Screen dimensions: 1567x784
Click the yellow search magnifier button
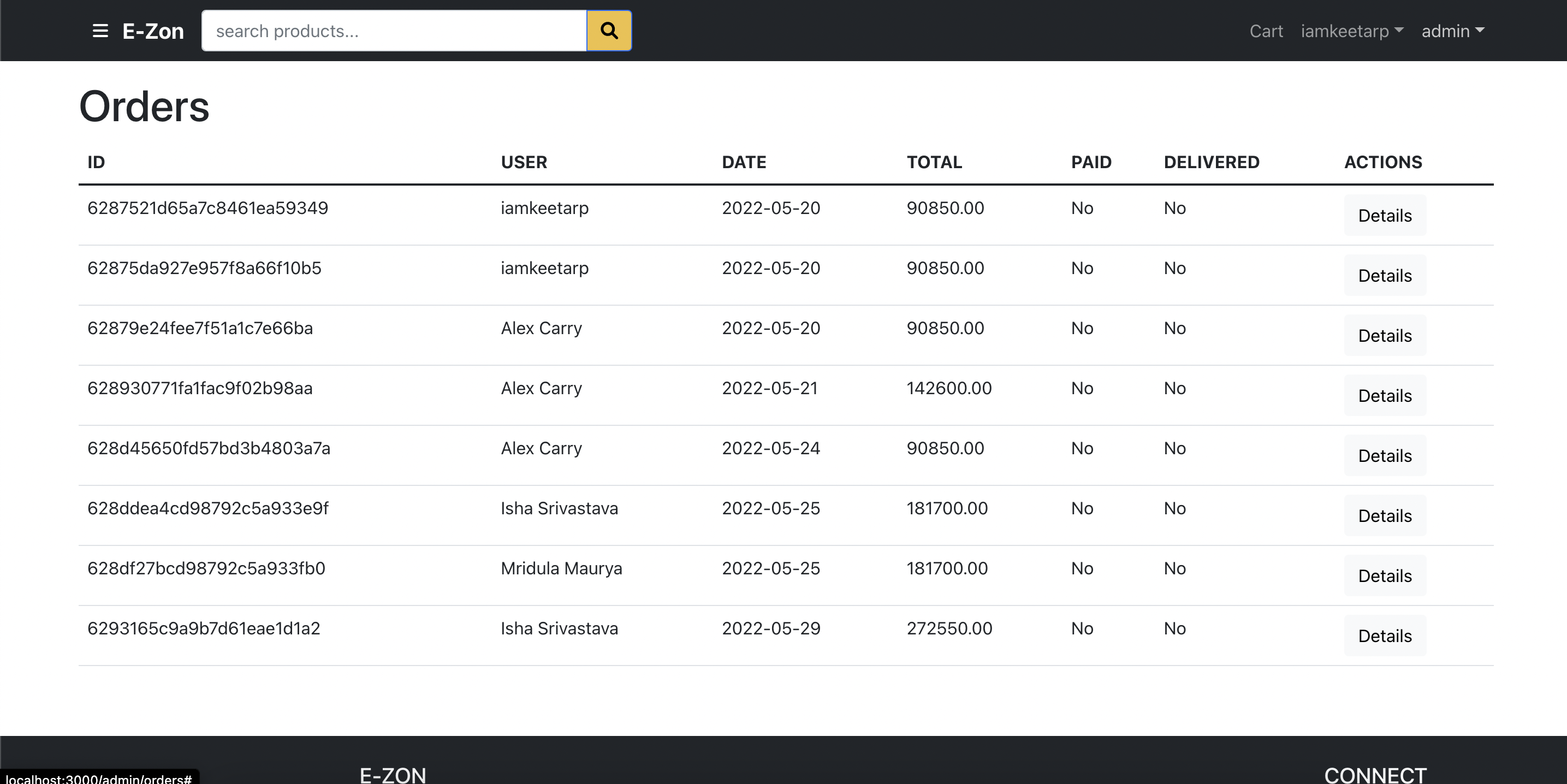click(x=609, y=31)
